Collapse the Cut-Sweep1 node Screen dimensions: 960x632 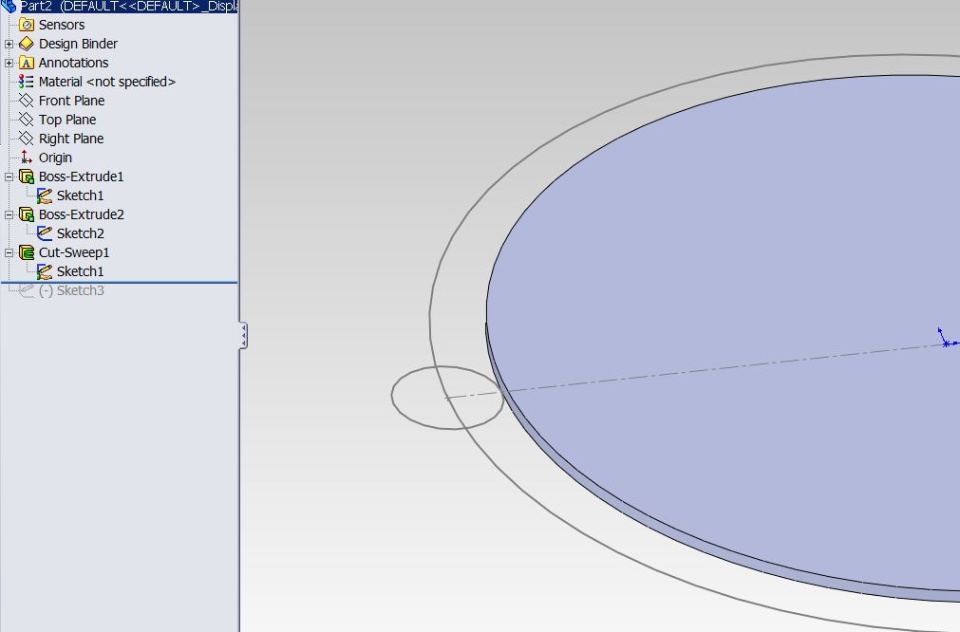coord(9,253)
